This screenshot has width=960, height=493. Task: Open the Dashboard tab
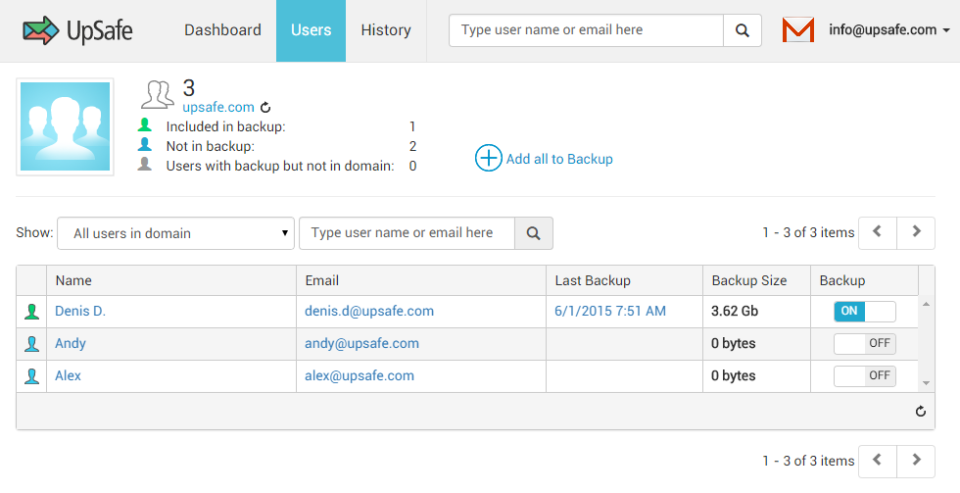(223, 30)
